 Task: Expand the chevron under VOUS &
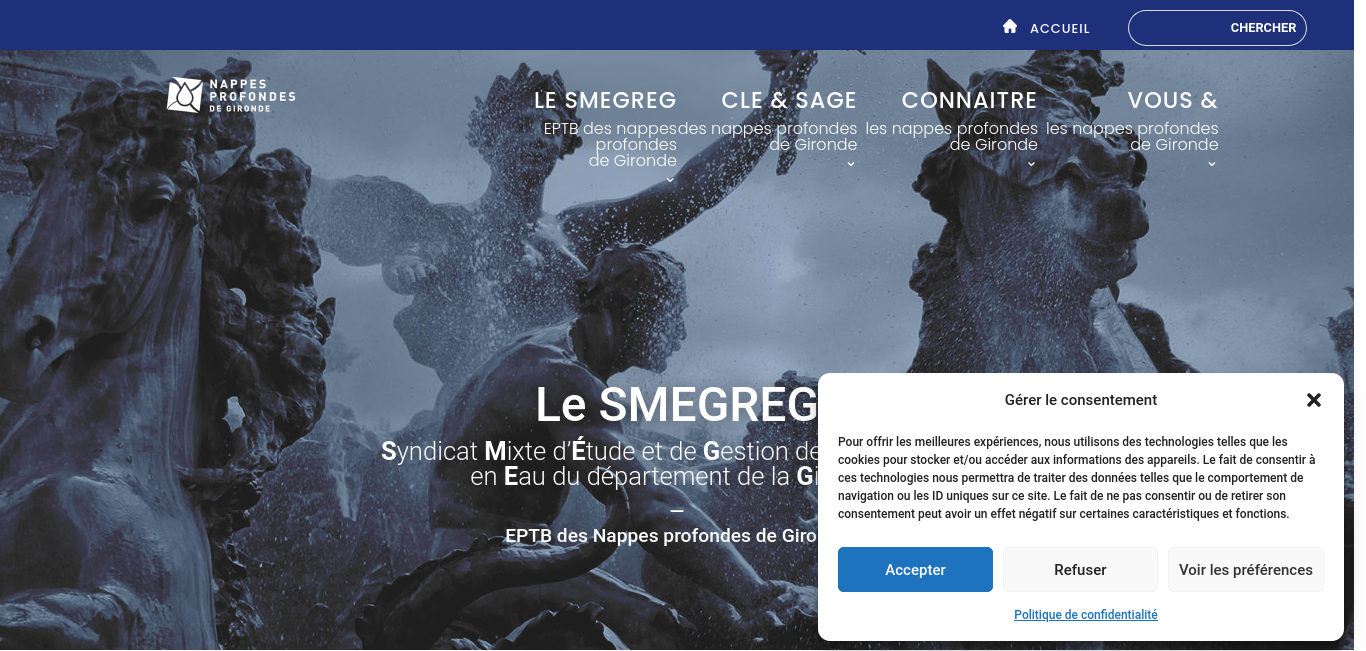[1212, 164]
